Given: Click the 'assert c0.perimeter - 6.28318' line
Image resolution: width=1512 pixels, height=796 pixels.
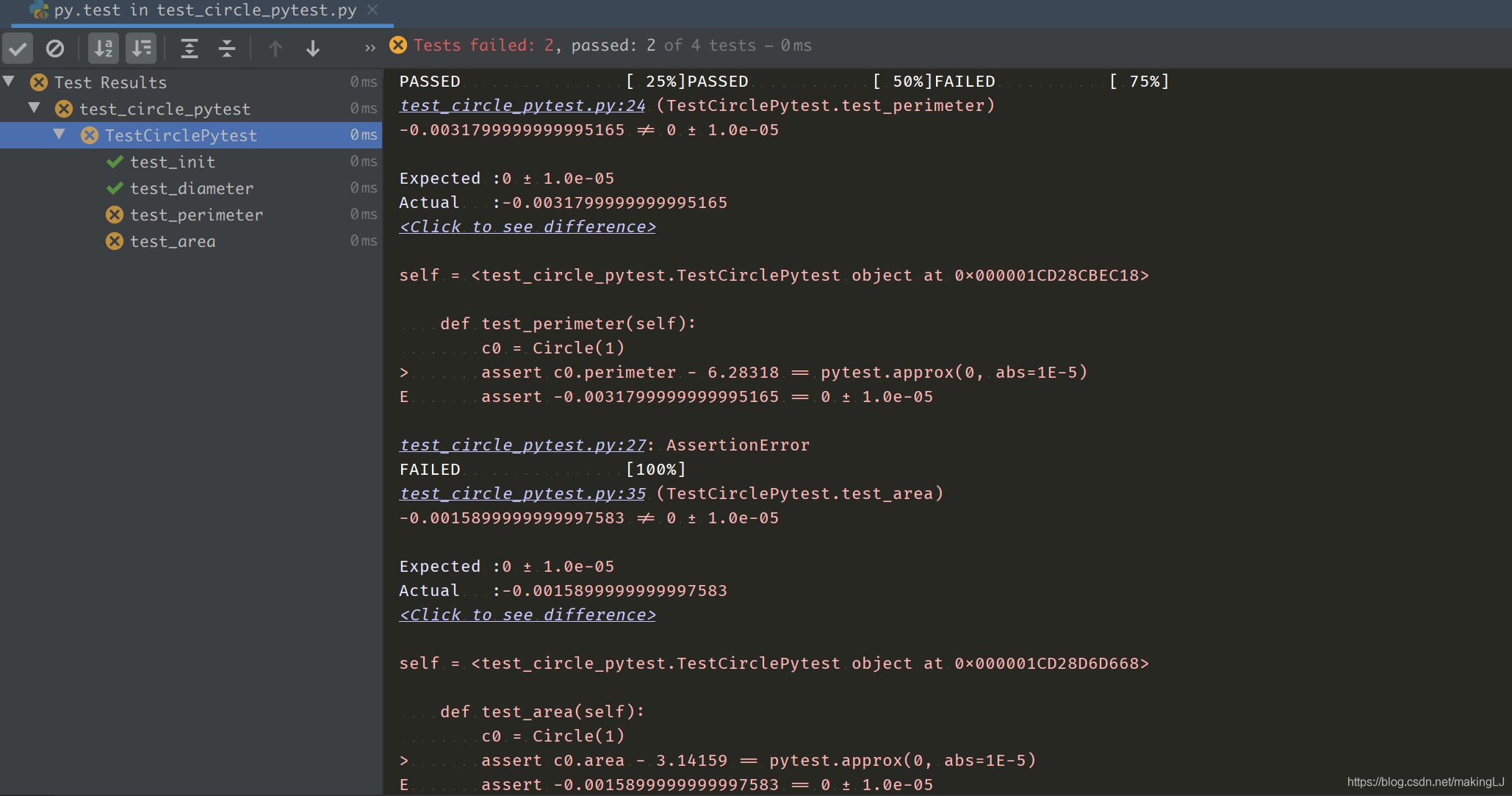Looking at the screenshot, I should [784, 373].
